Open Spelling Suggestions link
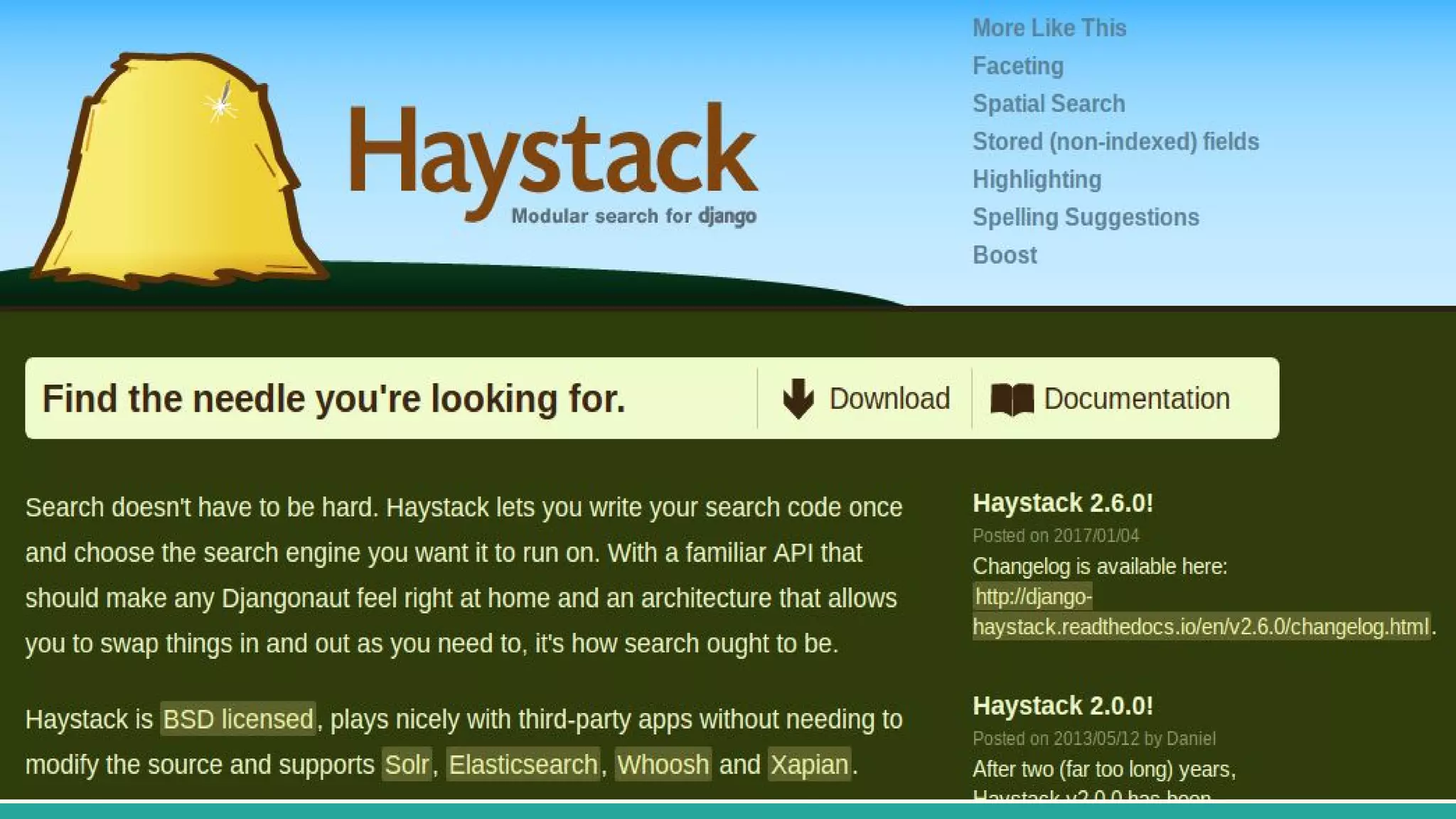 pyautogui.click(x=1086, y=217)
